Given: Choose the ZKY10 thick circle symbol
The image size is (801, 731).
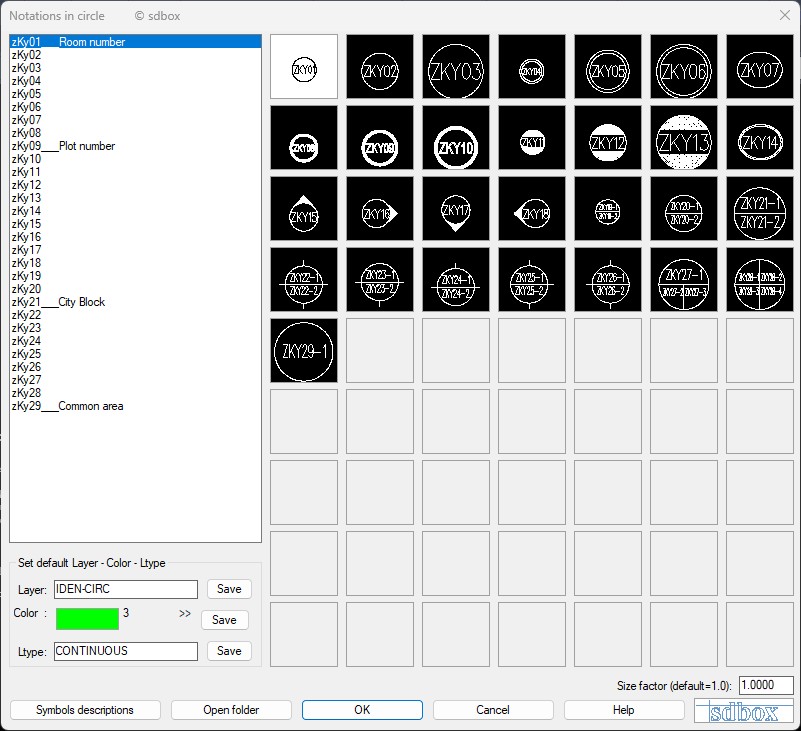Looking at the screenshot, I should coord(456,137).
